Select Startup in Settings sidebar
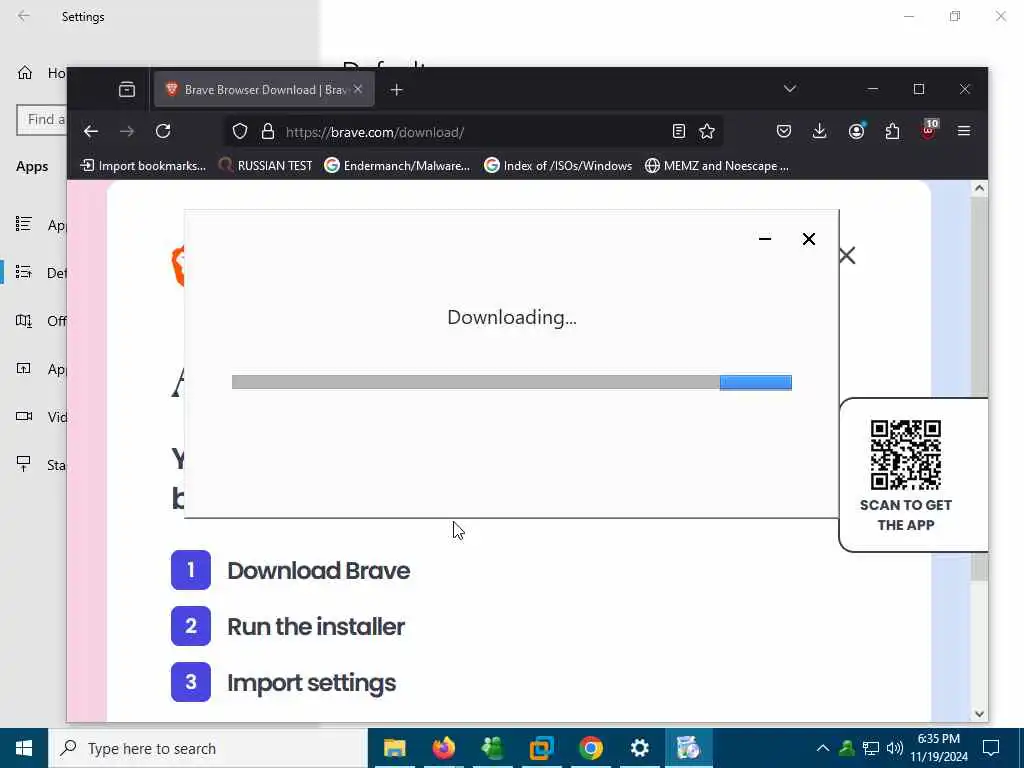 40,464
